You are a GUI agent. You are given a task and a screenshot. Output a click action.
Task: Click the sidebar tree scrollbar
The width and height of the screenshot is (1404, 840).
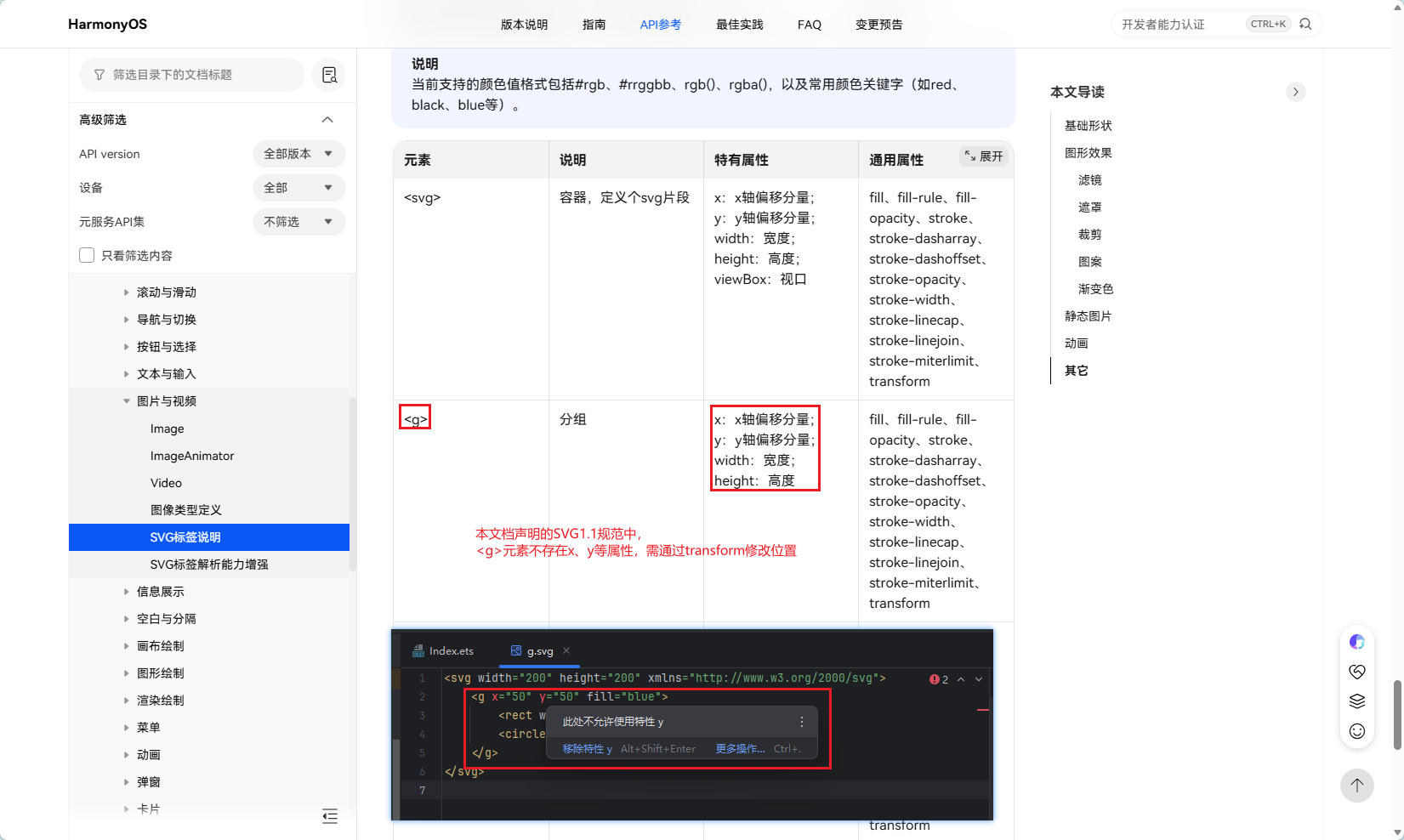click(x=353, y=483)
